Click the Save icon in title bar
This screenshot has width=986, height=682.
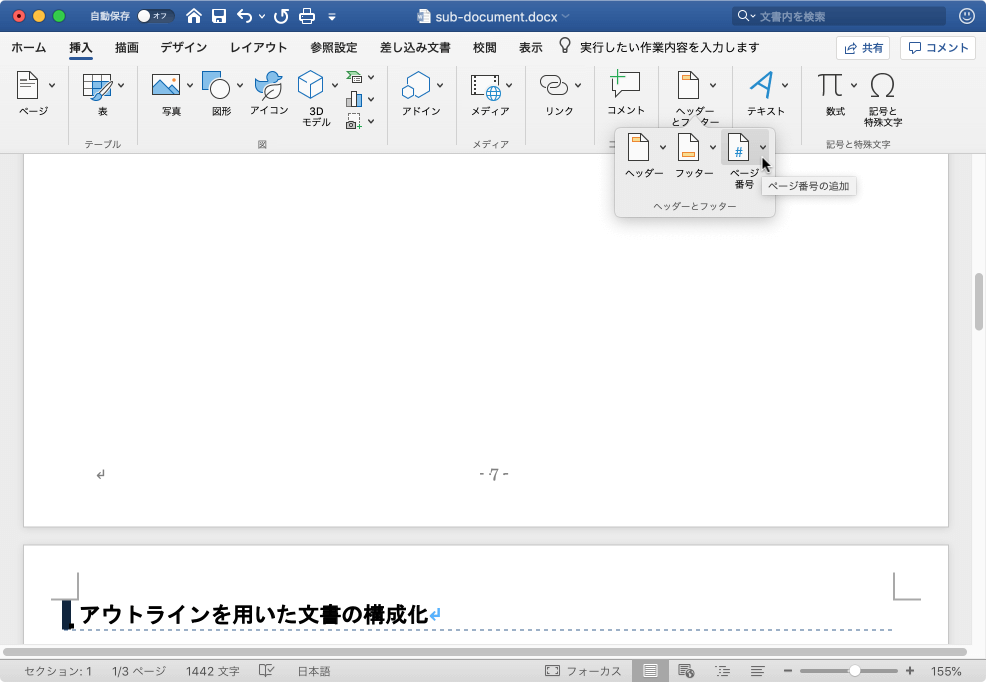[219, 16]
